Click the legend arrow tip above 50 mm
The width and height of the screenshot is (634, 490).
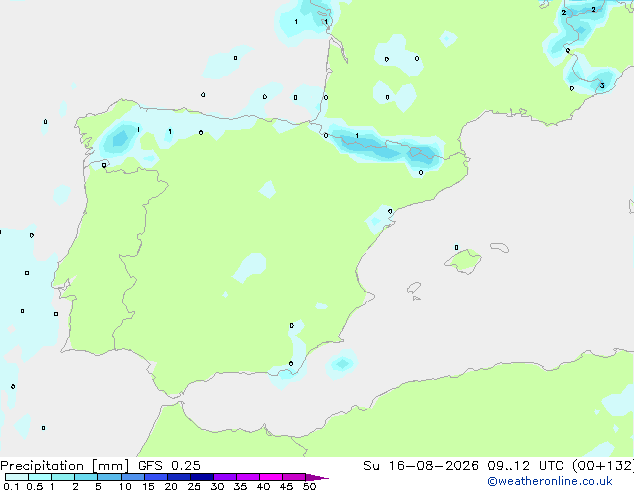[317, 477]
